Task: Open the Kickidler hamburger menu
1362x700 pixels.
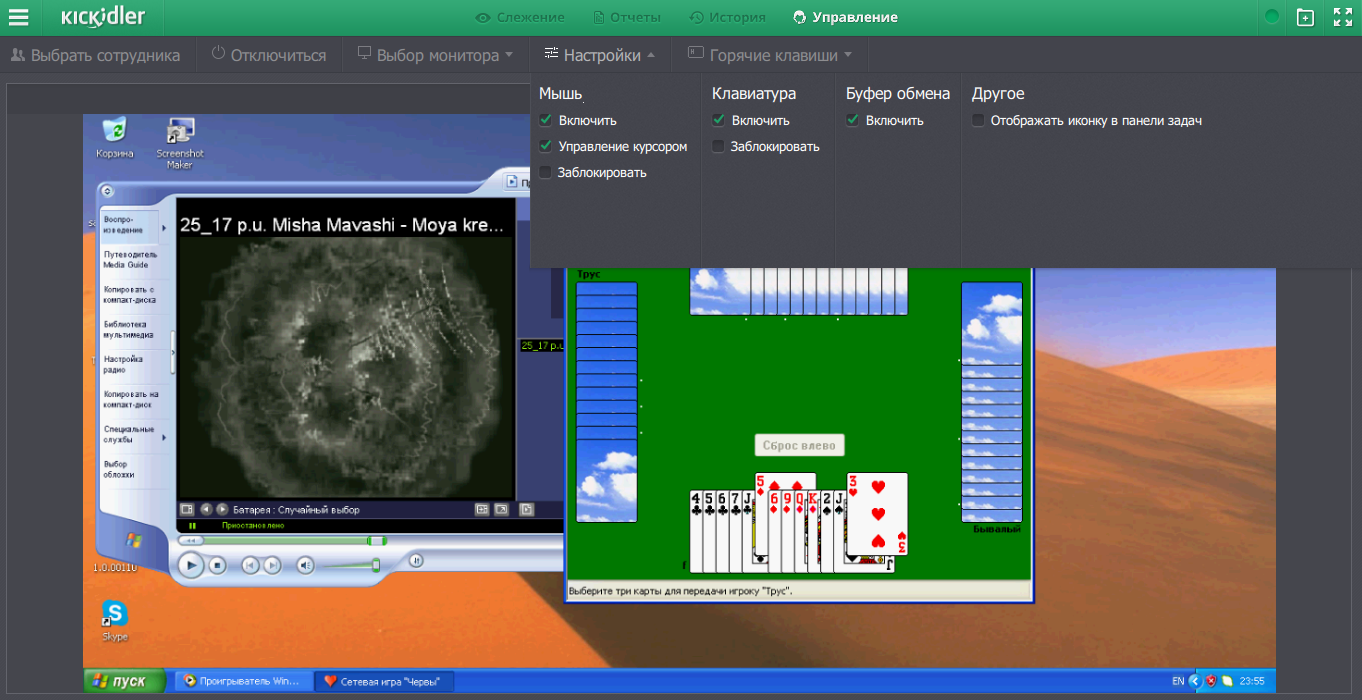Action: coord(19,17)
